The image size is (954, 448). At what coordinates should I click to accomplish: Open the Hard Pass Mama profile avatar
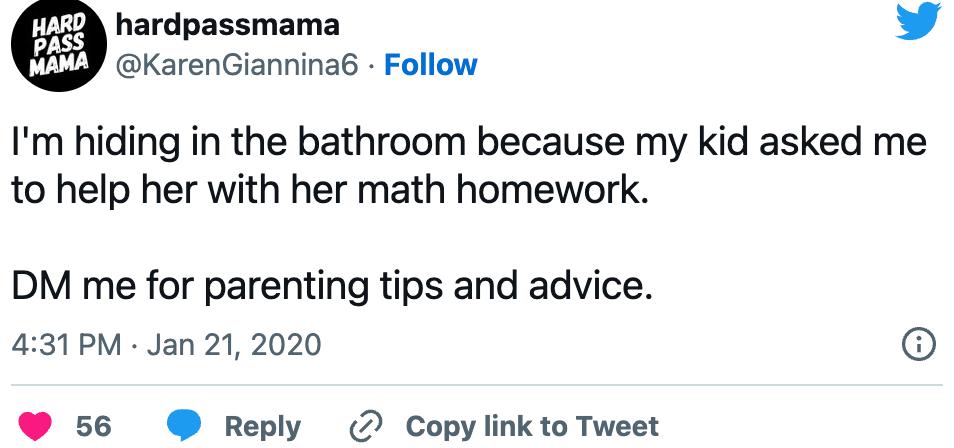(x=52, y=46)
